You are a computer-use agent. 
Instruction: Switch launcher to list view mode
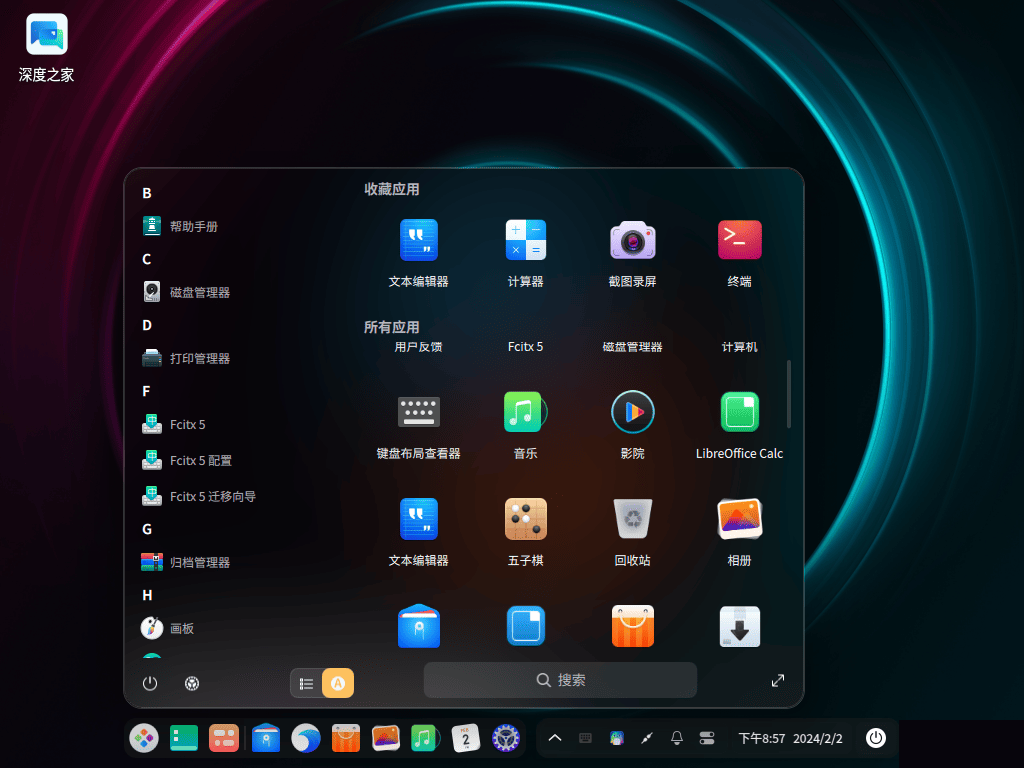(307, 683)
